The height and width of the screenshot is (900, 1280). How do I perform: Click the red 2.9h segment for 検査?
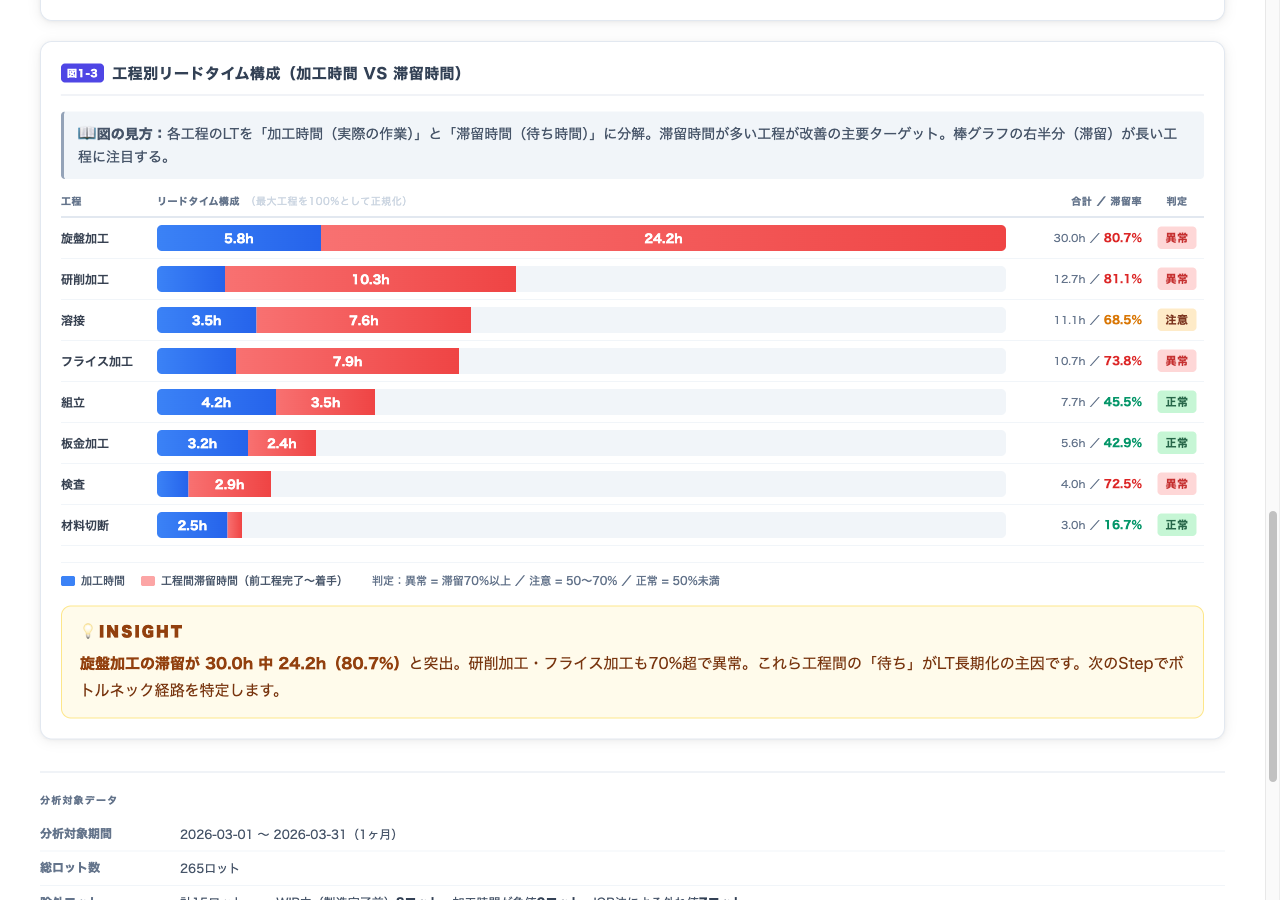click(x=229, y=484)
